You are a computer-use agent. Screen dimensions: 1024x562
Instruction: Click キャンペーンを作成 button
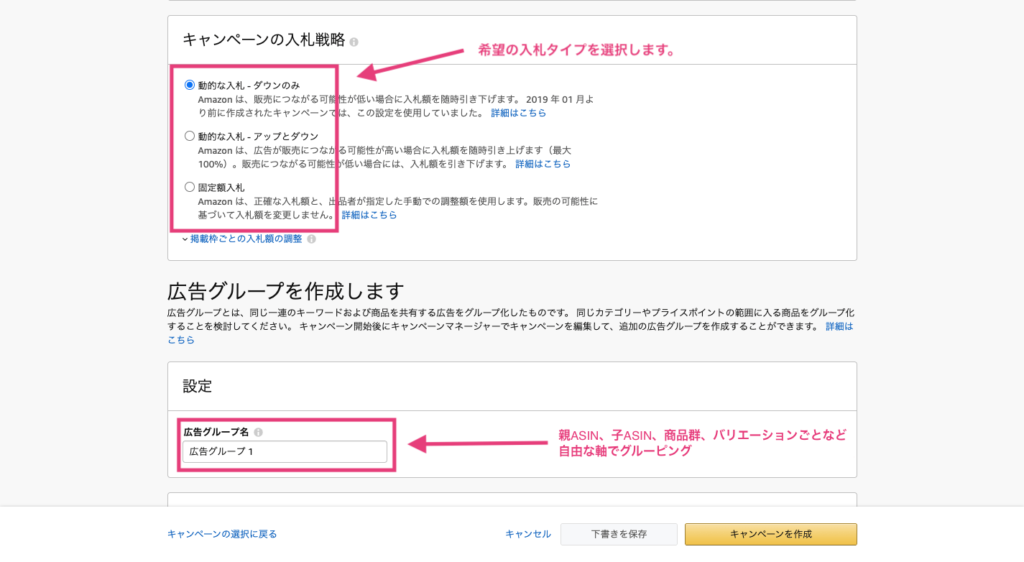[771, 534]
